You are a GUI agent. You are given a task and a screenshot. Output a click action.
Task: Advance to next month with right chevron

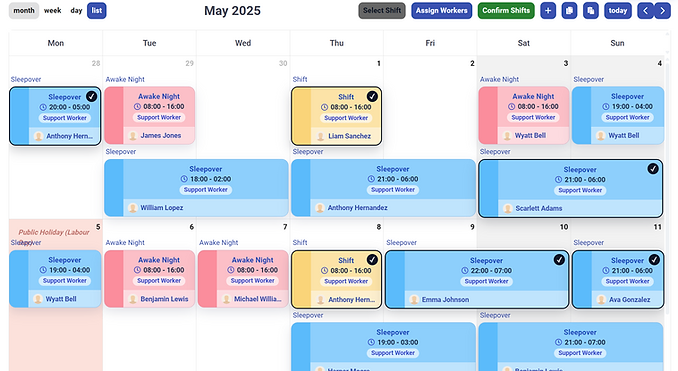click(x=662, y=11)
